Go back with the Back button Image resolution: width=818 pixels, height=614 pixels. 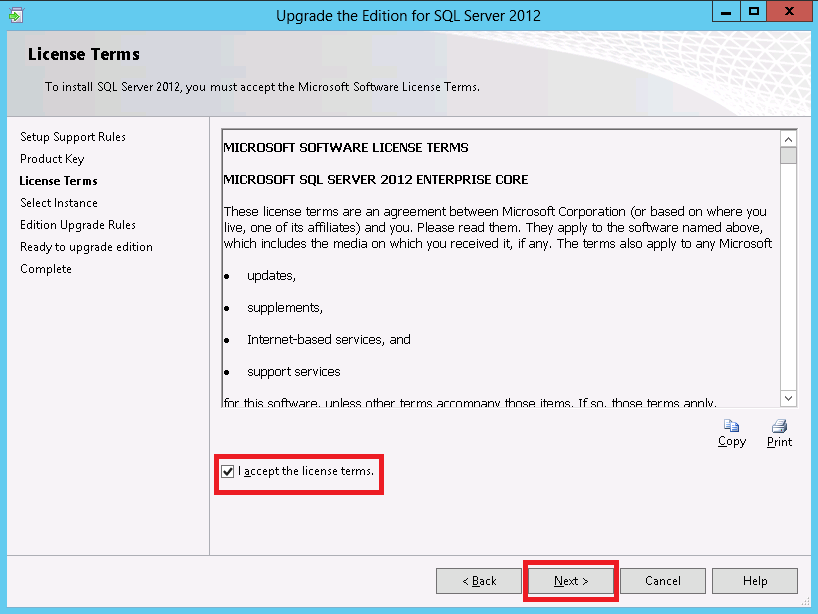point(479,581)
